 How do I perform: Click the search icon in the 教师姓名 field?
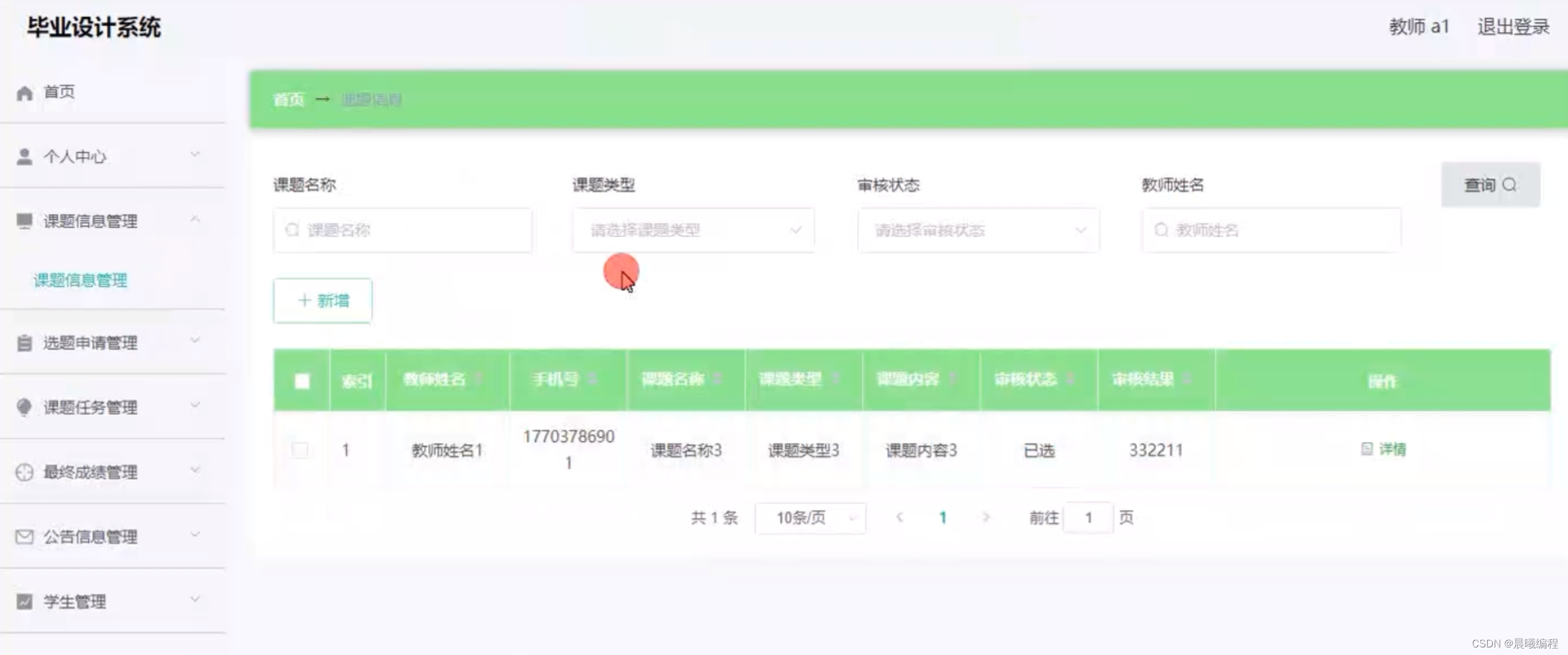pos(1161,230)
